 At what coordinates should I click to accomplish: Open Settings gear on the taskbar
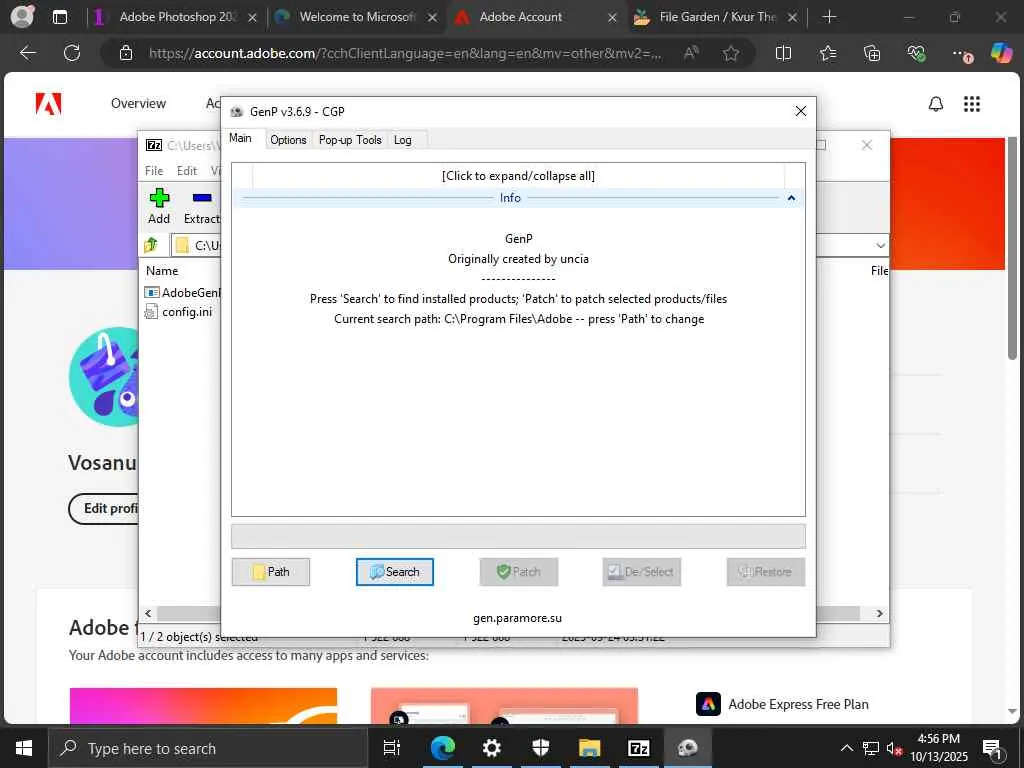(x=492, y=748)
